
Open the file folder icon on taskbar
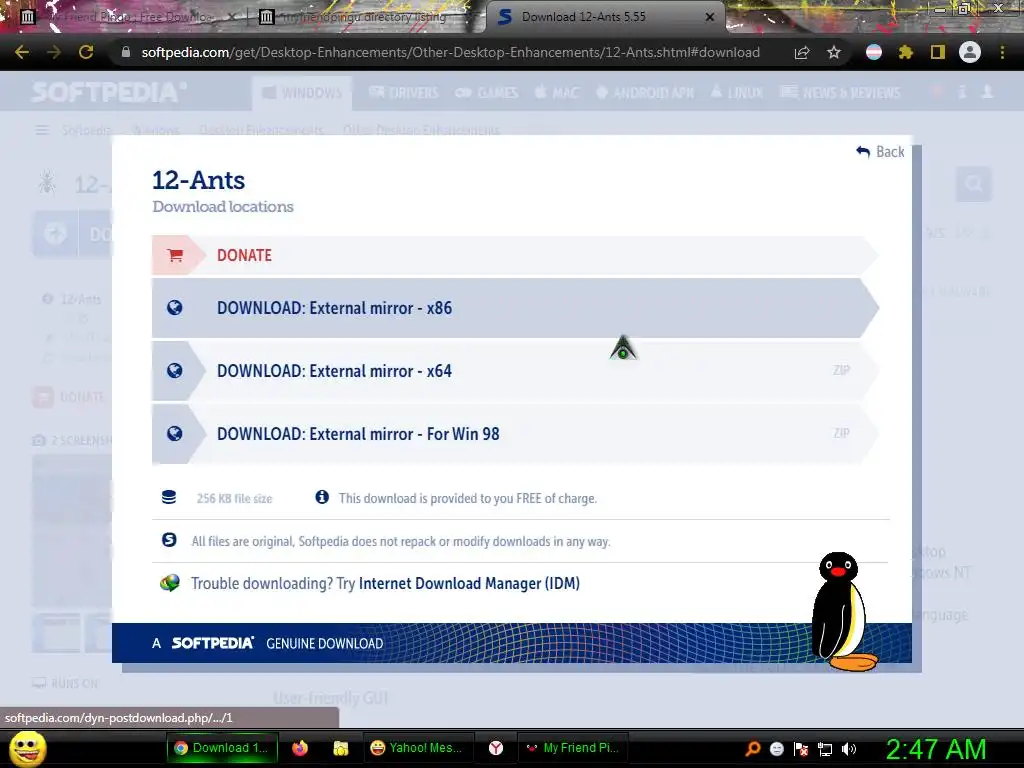(340, 748)
